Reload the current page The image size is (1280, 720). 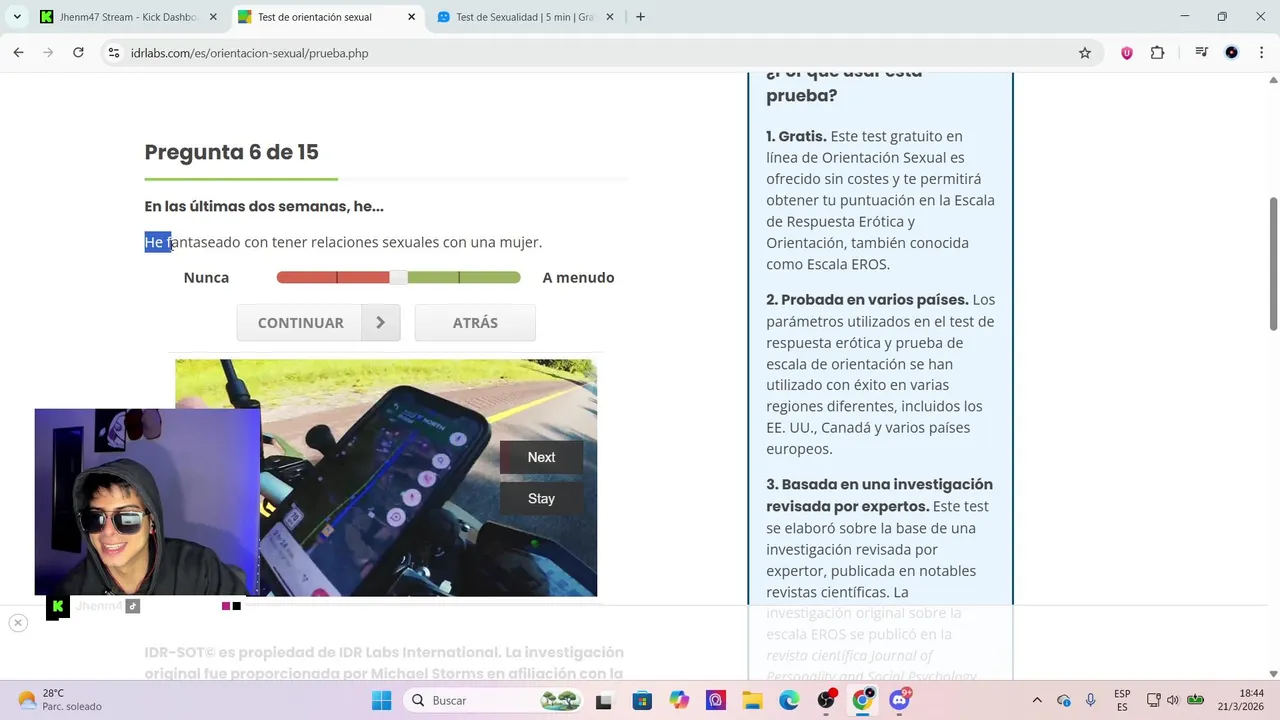coord(78,53)
